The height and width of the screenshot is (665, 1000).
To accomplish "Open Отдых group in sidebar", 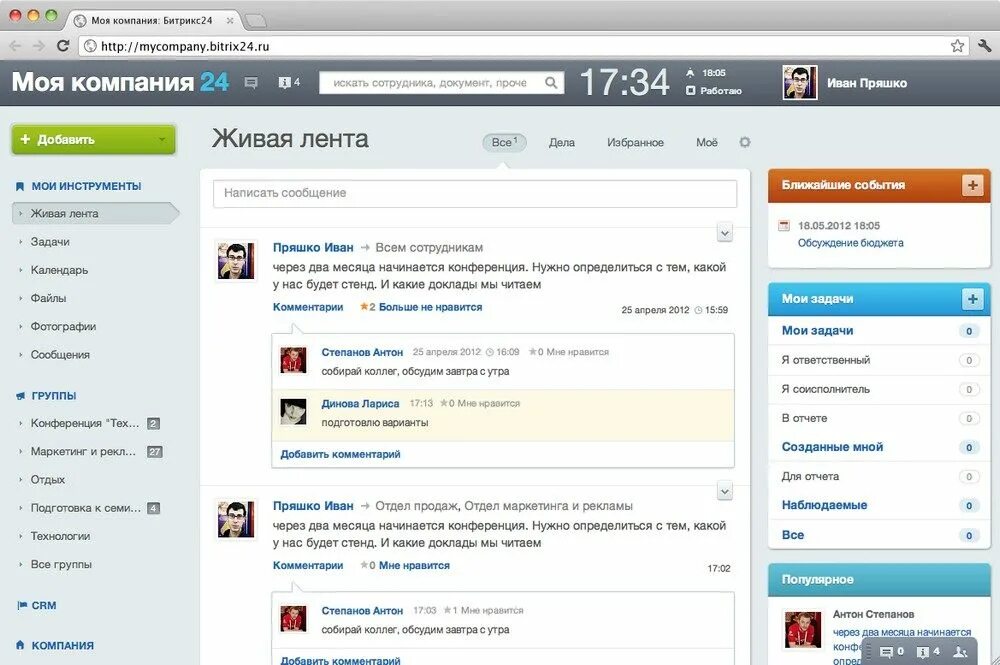I will [x=48, y=479].
